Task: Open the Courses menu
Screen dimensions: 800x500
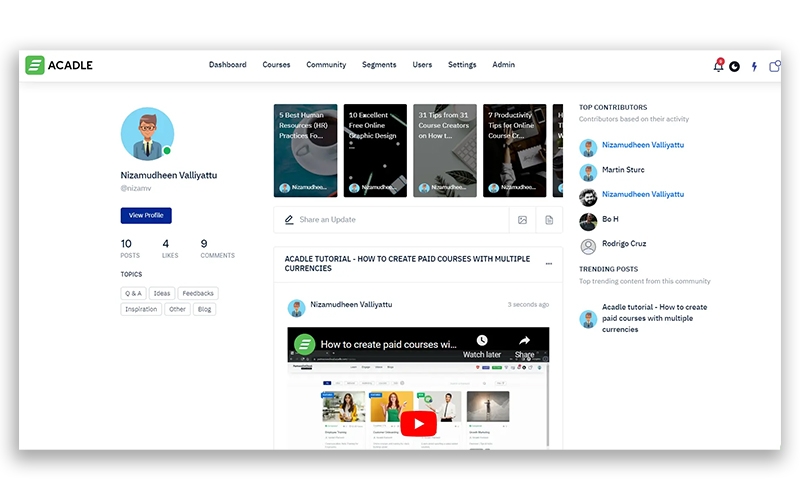Action: click(276, 65)
